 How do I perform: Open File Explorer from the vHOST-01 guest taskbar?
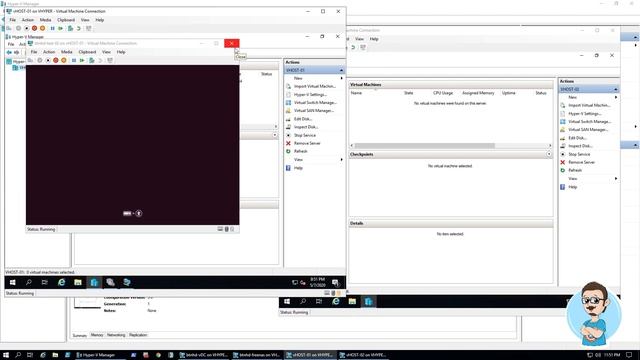(x=78, y=282)
